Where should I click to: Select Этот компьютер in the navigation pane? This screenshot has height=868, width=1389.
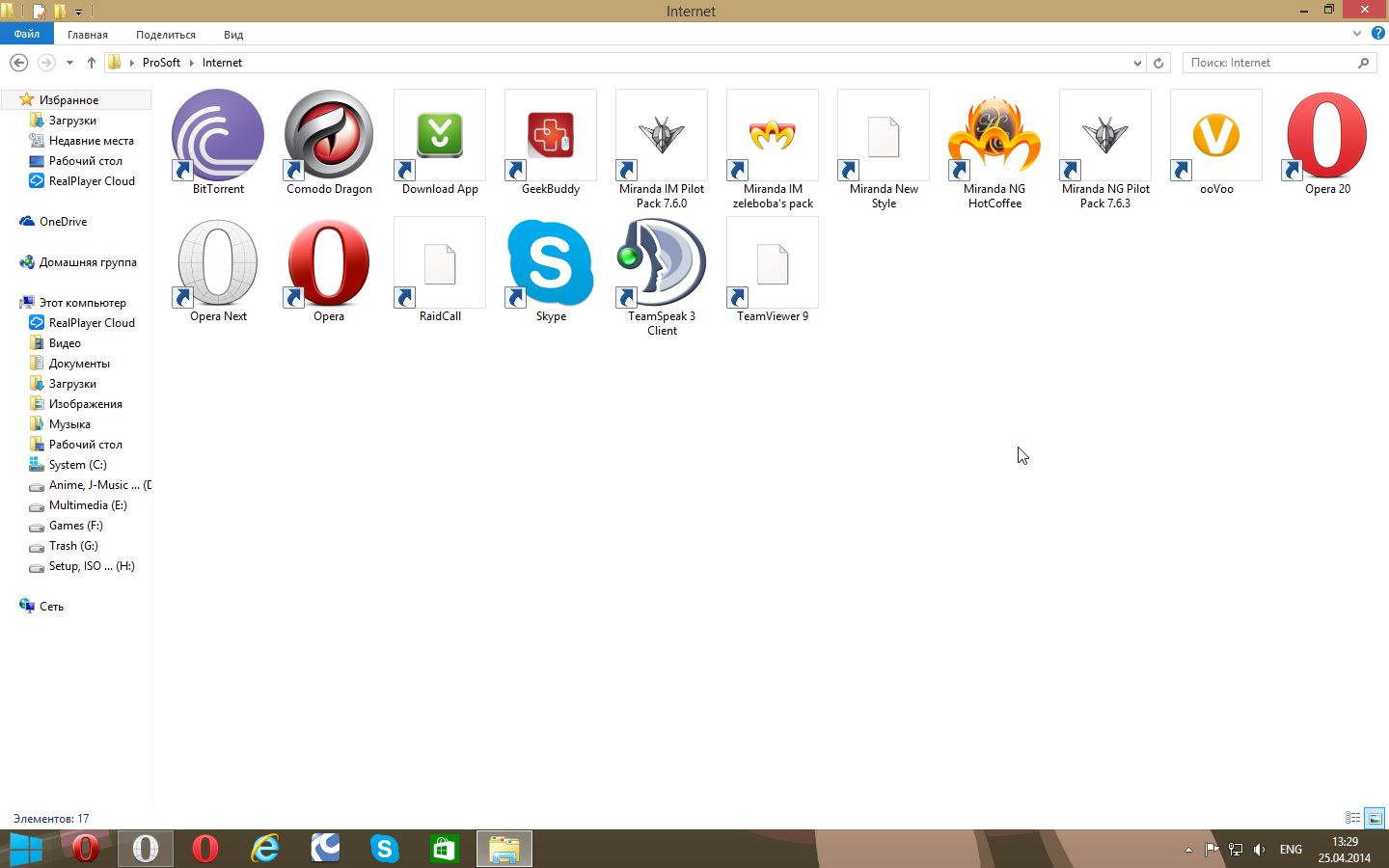coord(82,303)
